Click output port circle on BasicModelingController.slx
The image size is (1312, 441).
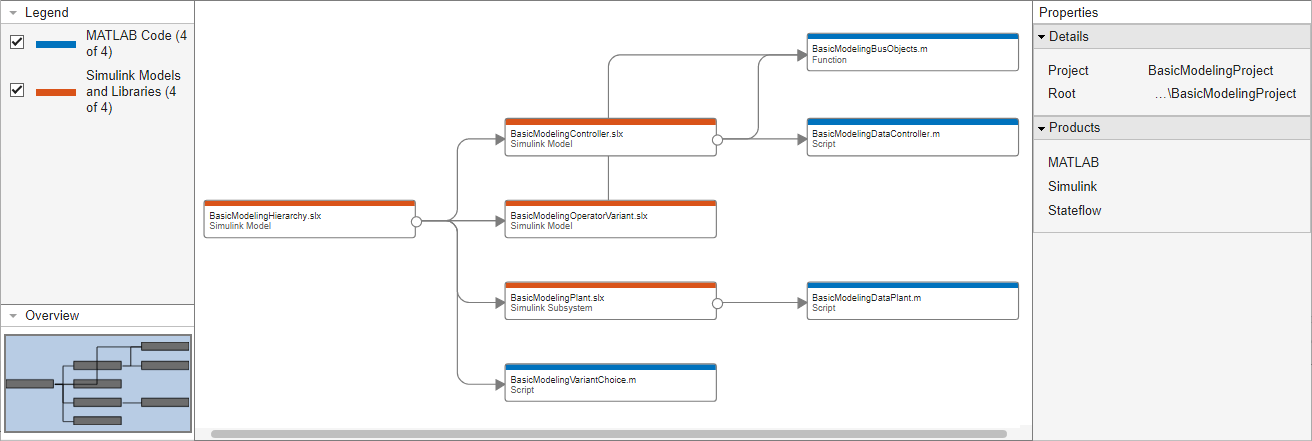point(717,140)
